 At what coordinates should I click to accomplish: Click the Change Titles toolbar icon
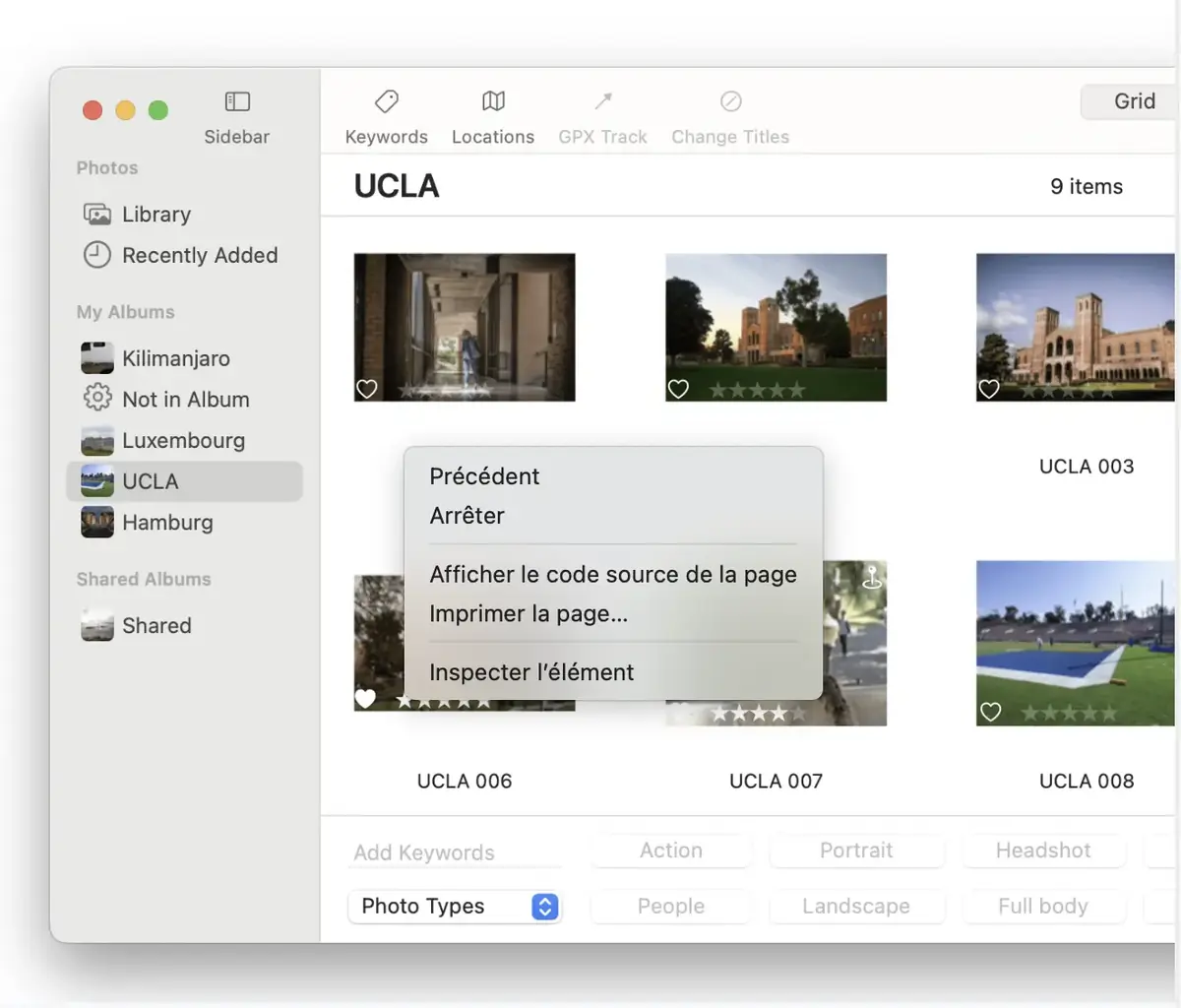pos(730,101)
